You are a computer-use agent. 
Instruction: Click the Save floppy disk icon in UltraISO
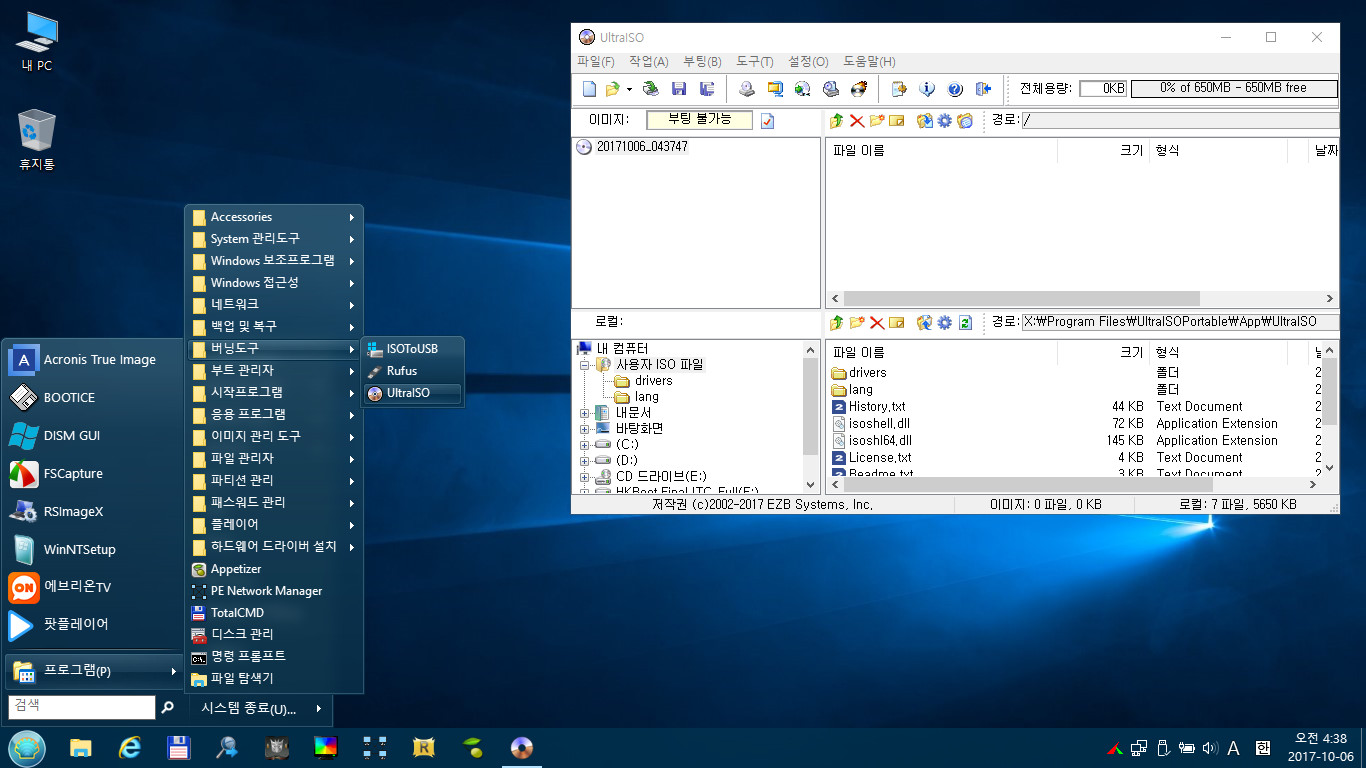(x=679, y=88)
